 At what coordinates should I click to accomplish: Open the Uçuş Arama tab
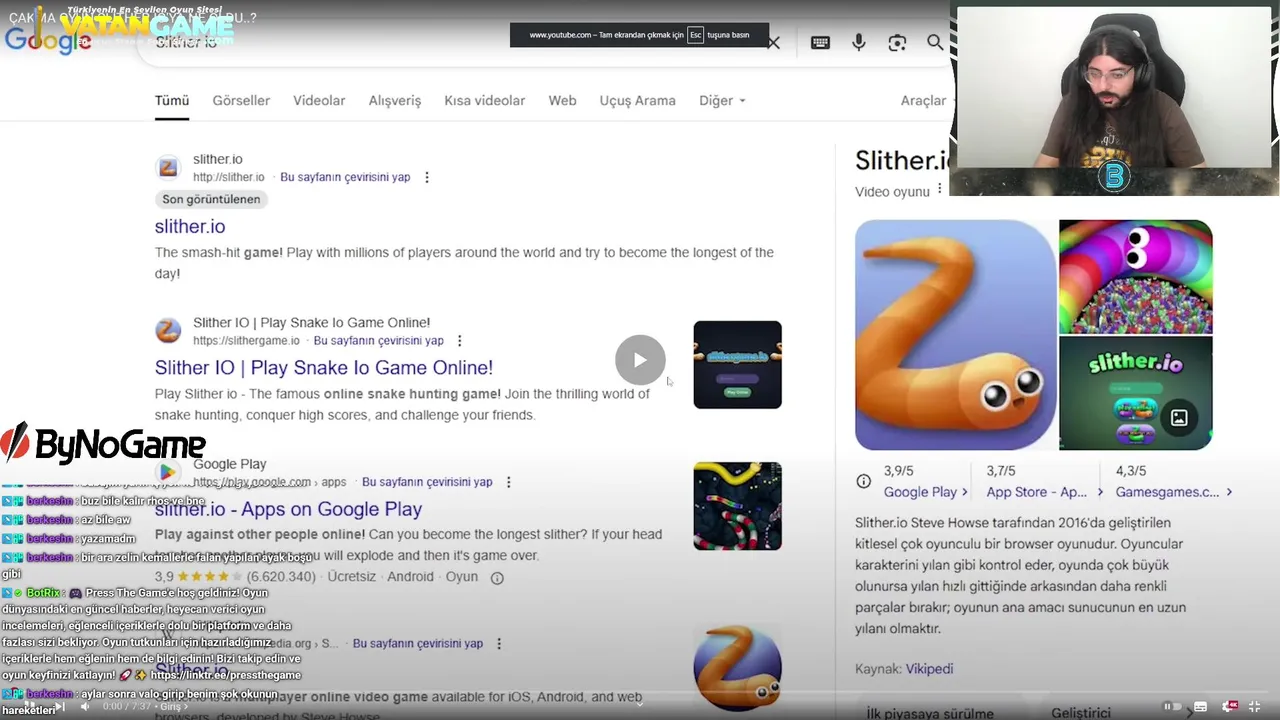[x=638, y=100]
